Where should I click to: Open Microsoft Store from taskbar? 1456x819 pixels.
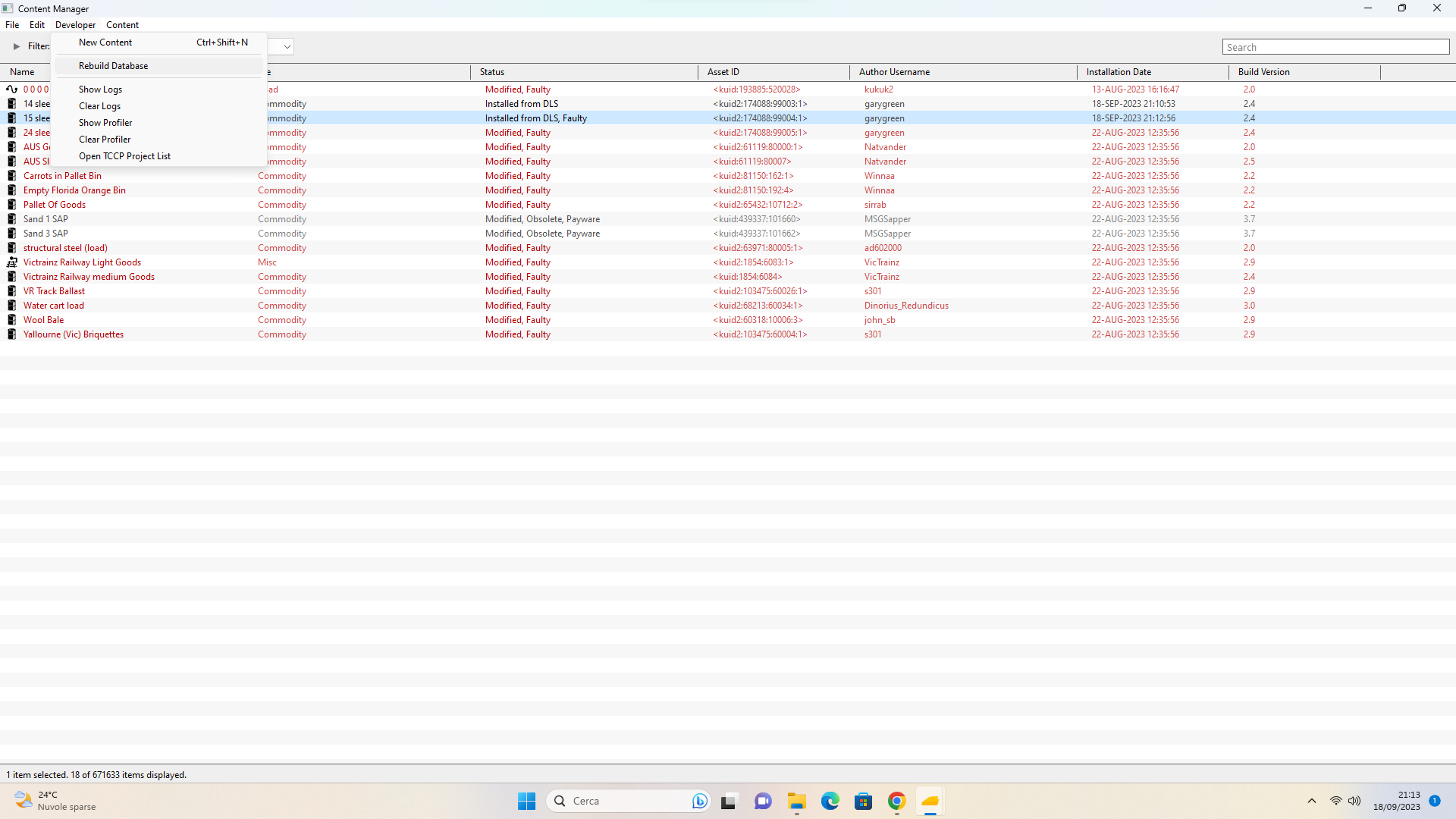pyautogui.click(x=864, y=801)
